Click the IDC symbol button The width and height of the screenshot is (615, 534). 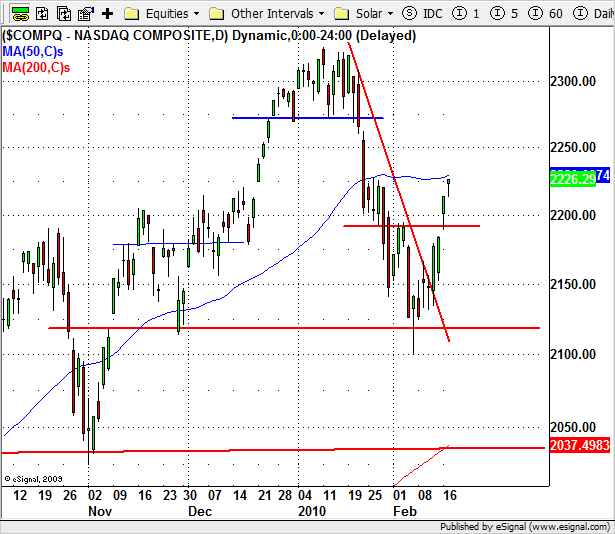click(x=422, y=14)
